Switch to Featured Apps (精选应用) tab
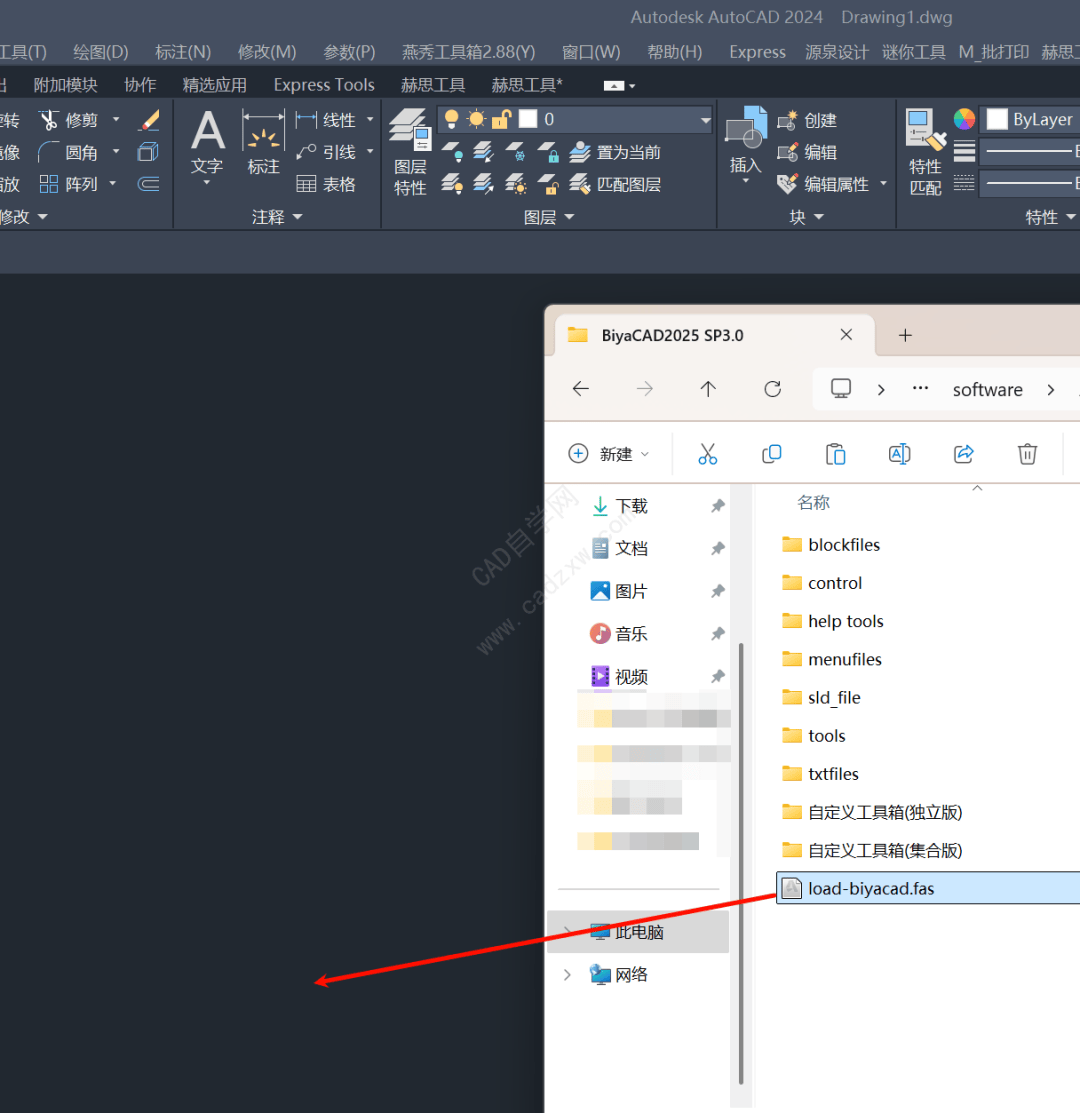1080x1113 pixels. tap(215, 85)
